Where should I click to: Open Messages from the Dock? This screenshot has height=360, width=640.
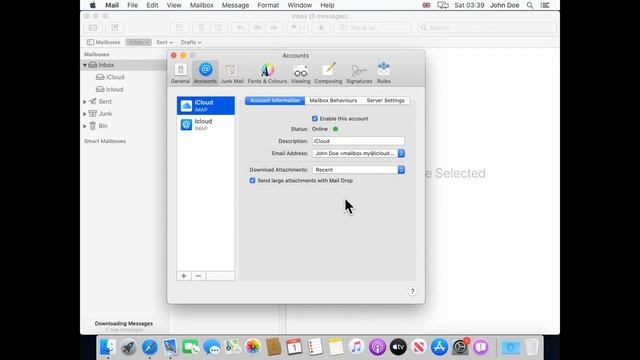[211, 347]
